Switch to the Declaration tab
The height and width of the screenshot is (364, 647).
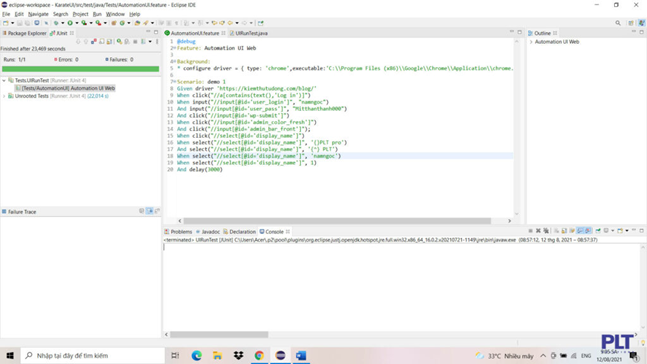click(239, 232)
